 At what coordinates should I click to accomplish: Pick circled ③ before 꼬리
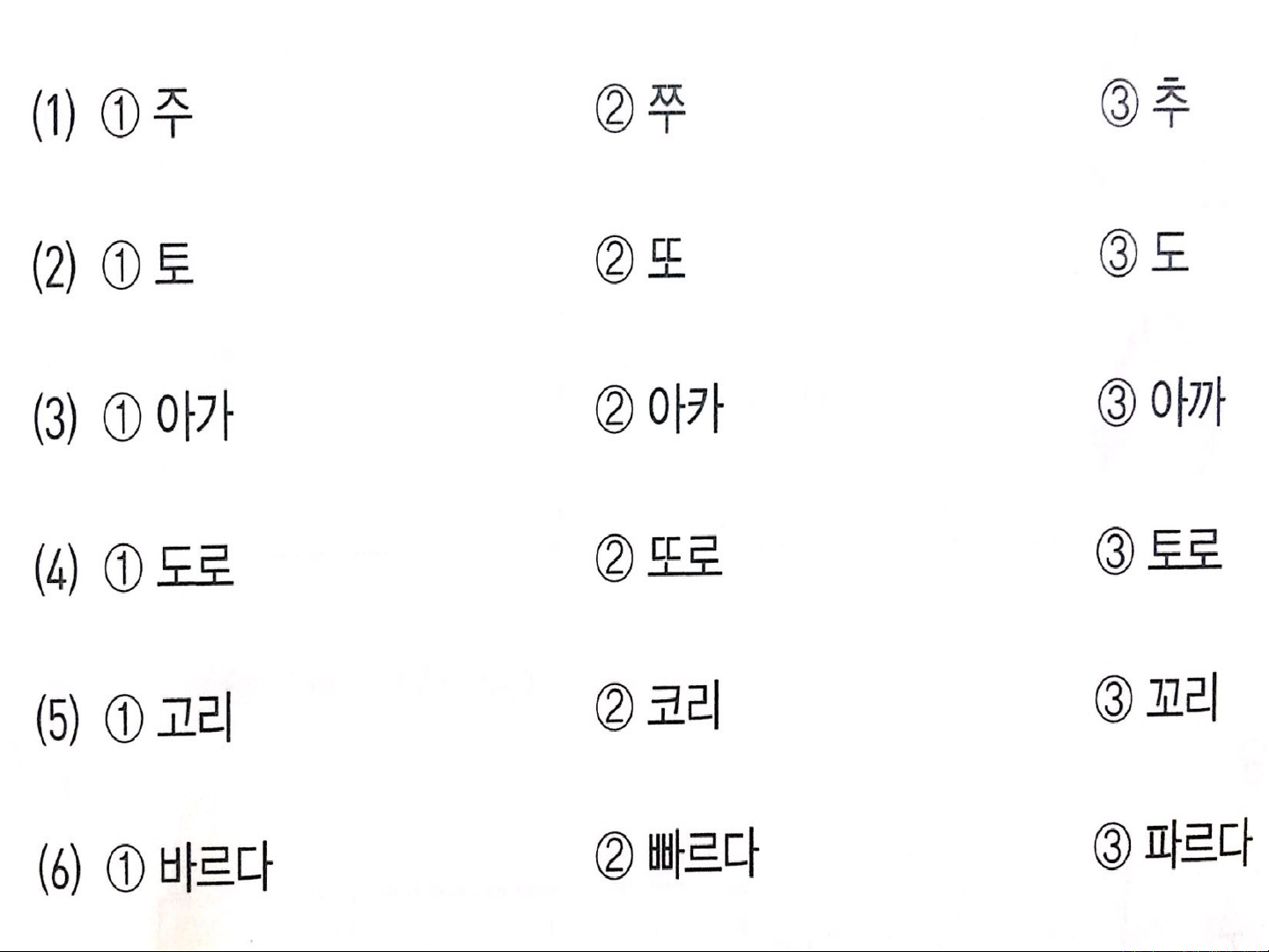point(1114,699)
